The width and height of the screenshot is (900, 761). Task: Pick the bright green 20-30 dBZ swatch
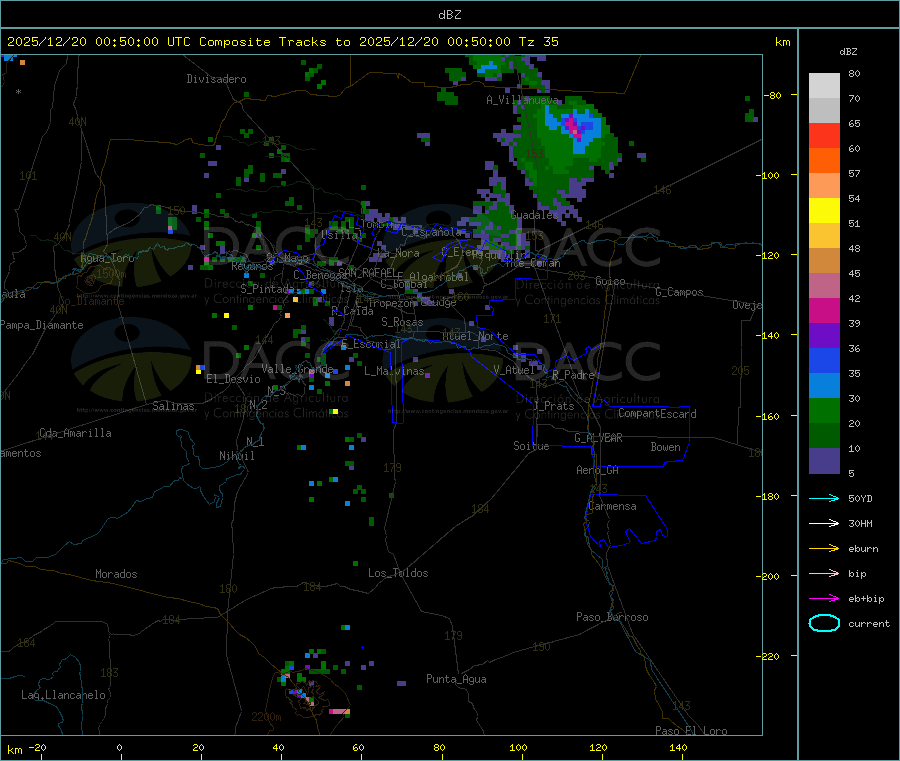pyautogui.click(x=824, y=410)
